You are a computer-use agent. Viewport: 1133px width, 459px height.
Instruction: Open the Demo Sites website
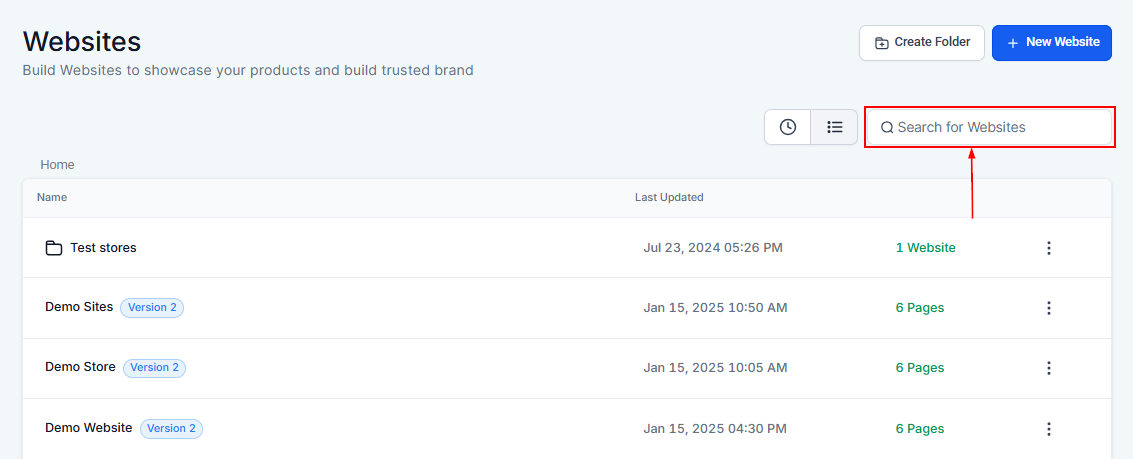tap(79, 307)
